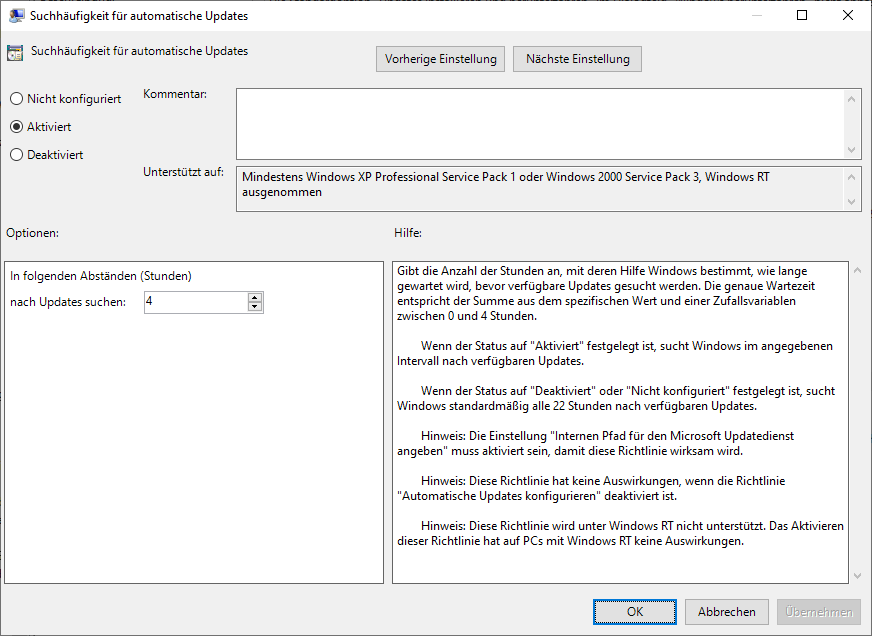Cancel dialog with Abbrechen
Screen dimensions: 872x636
(726, 612)
